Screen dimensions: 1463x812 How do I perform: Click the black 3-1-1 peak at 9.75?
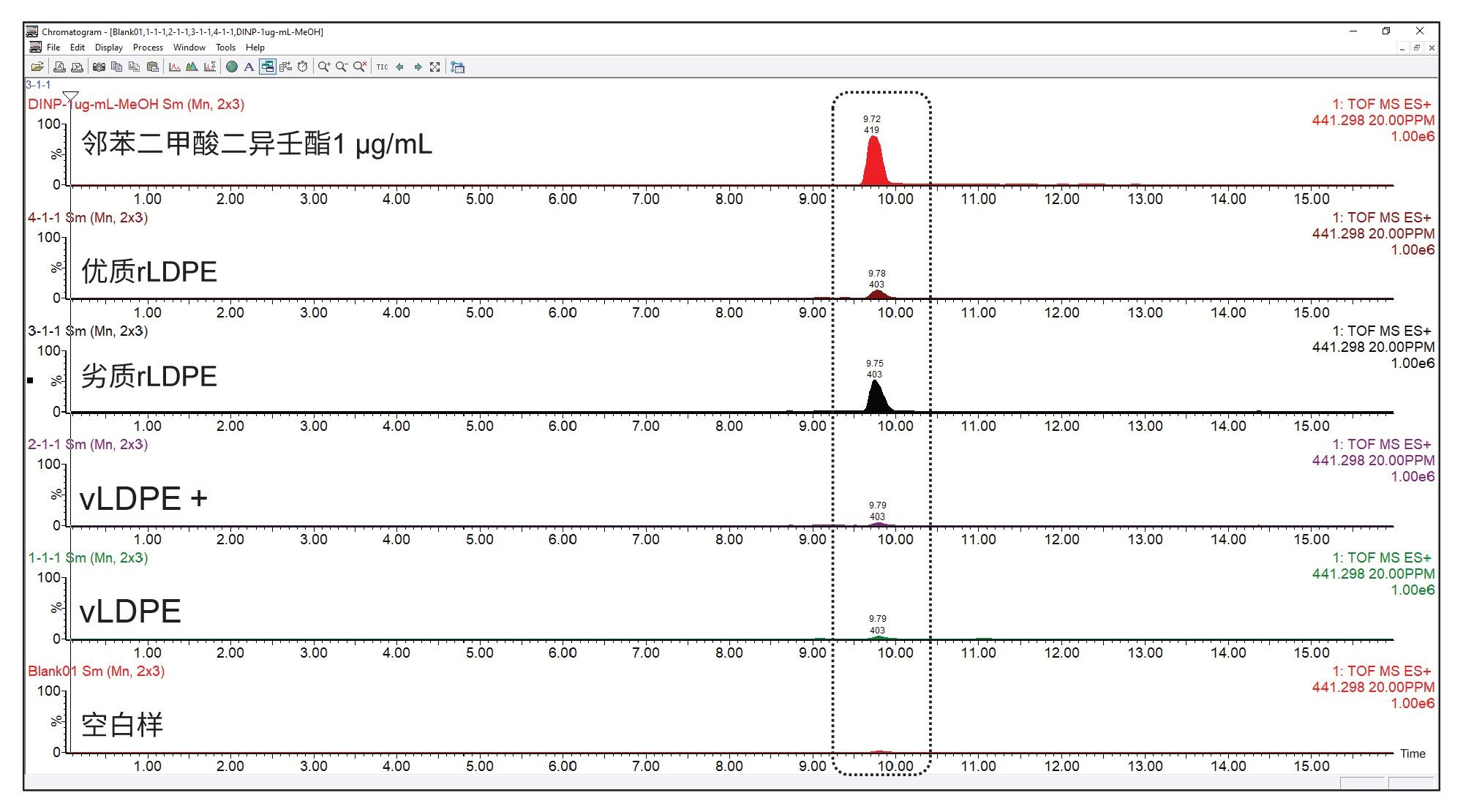pyautogui.click(x=876, y=399)
